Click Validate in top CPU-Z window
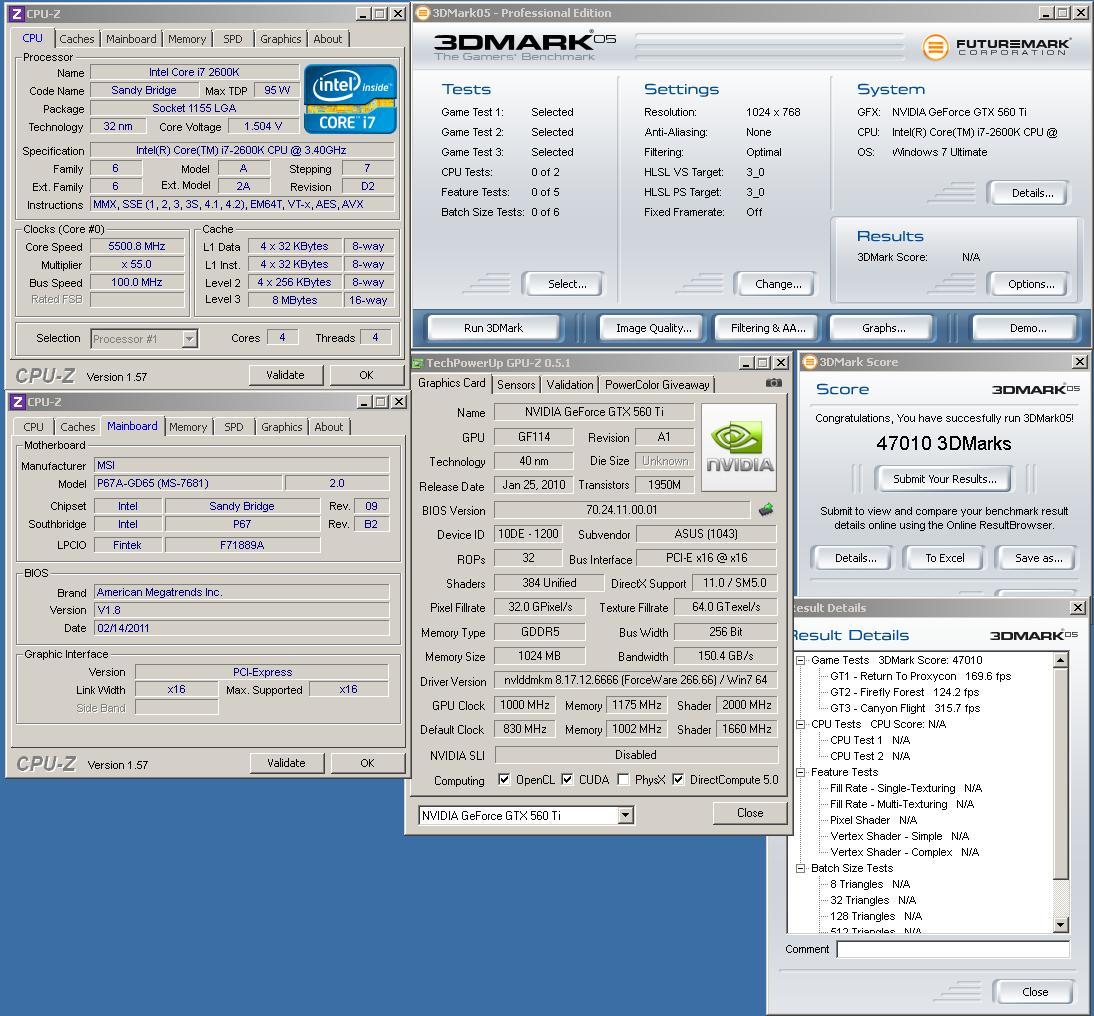The image size is (1094, 1016). point(285,375)
